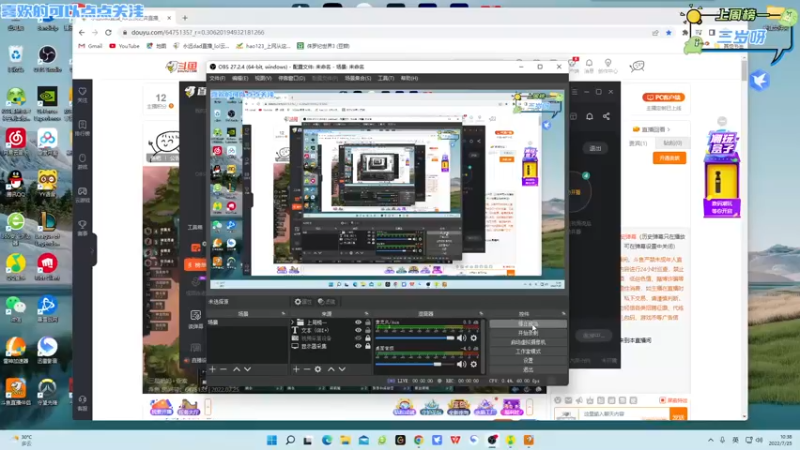
Task: Open OBS 帮助(H) menu
Action: 409,78
